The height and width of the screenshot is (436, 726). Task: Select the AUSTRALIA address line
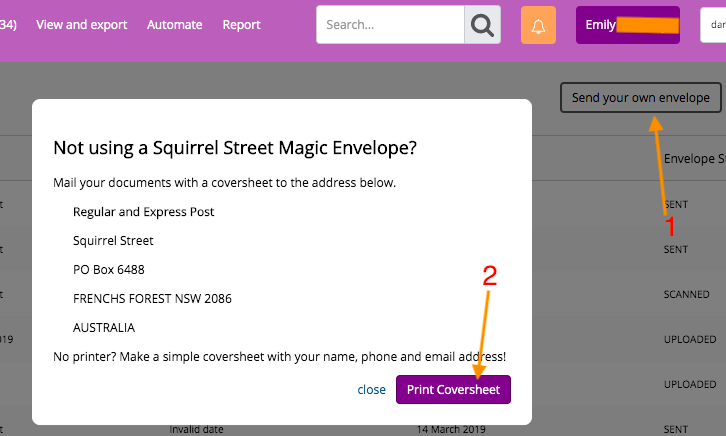point(104,328)
